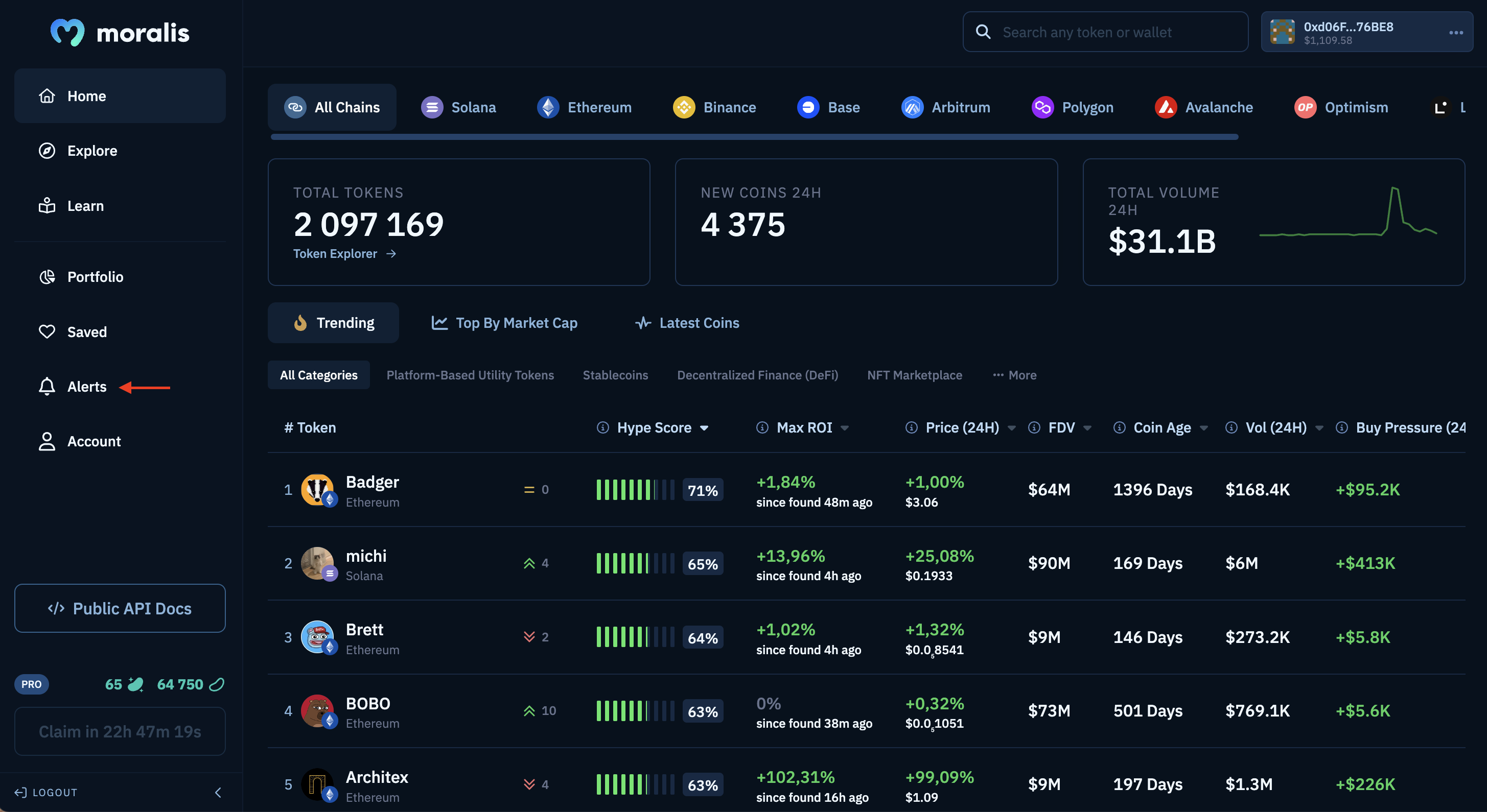
Task: Sort by Price (24H) column arrow
Action: [x=1011, y=428]
